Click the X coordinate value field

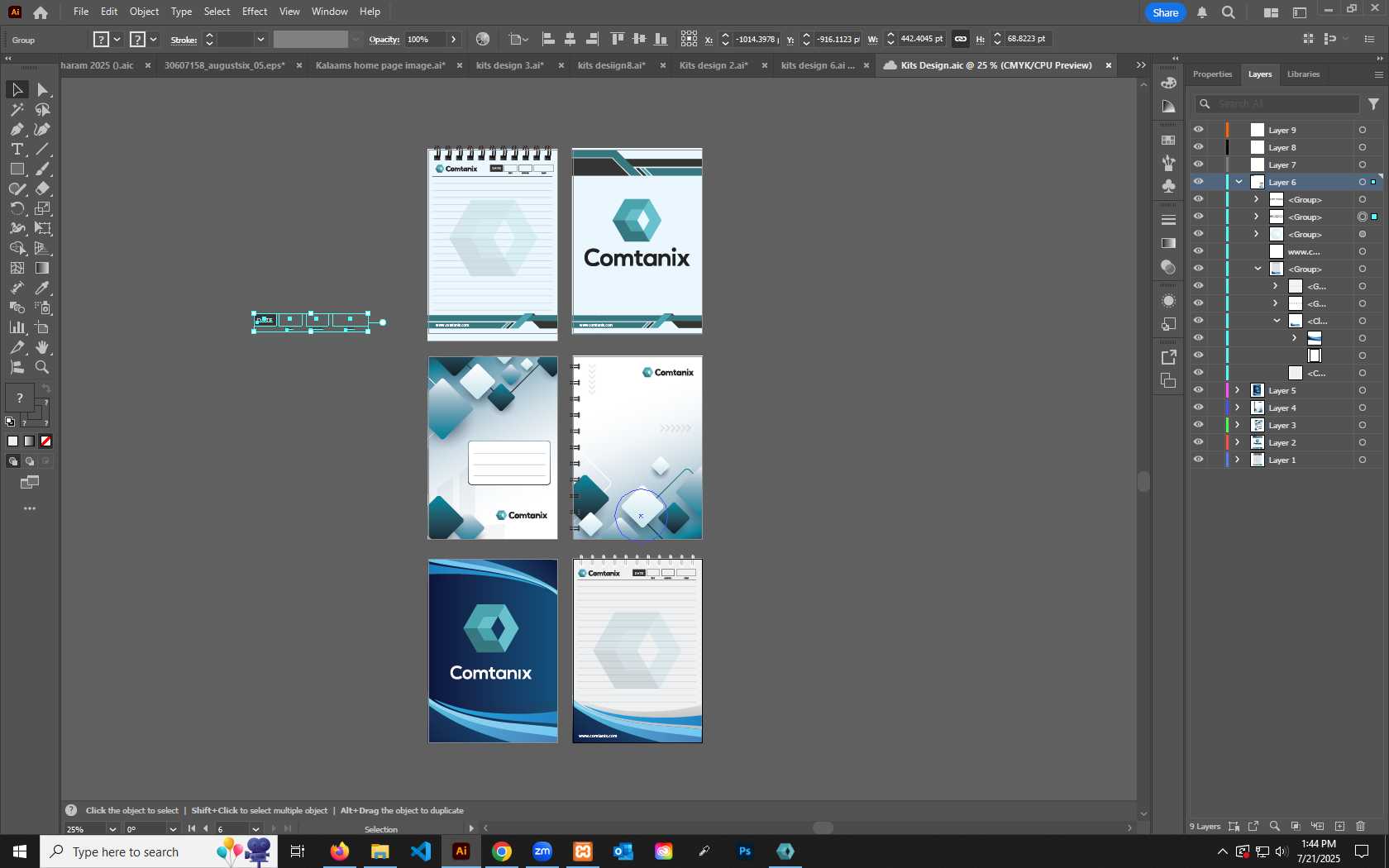point(756,39)
